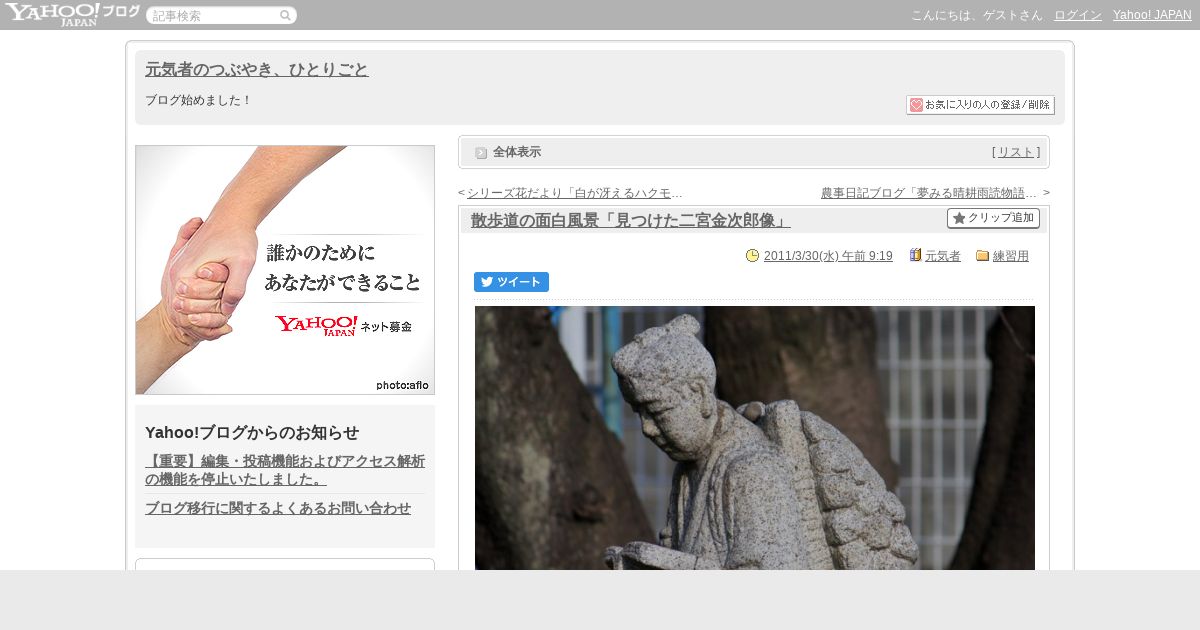Open the post date 2011/3/30 link
The height and width of the screenshot is (630, 1200).
point(828,256)
